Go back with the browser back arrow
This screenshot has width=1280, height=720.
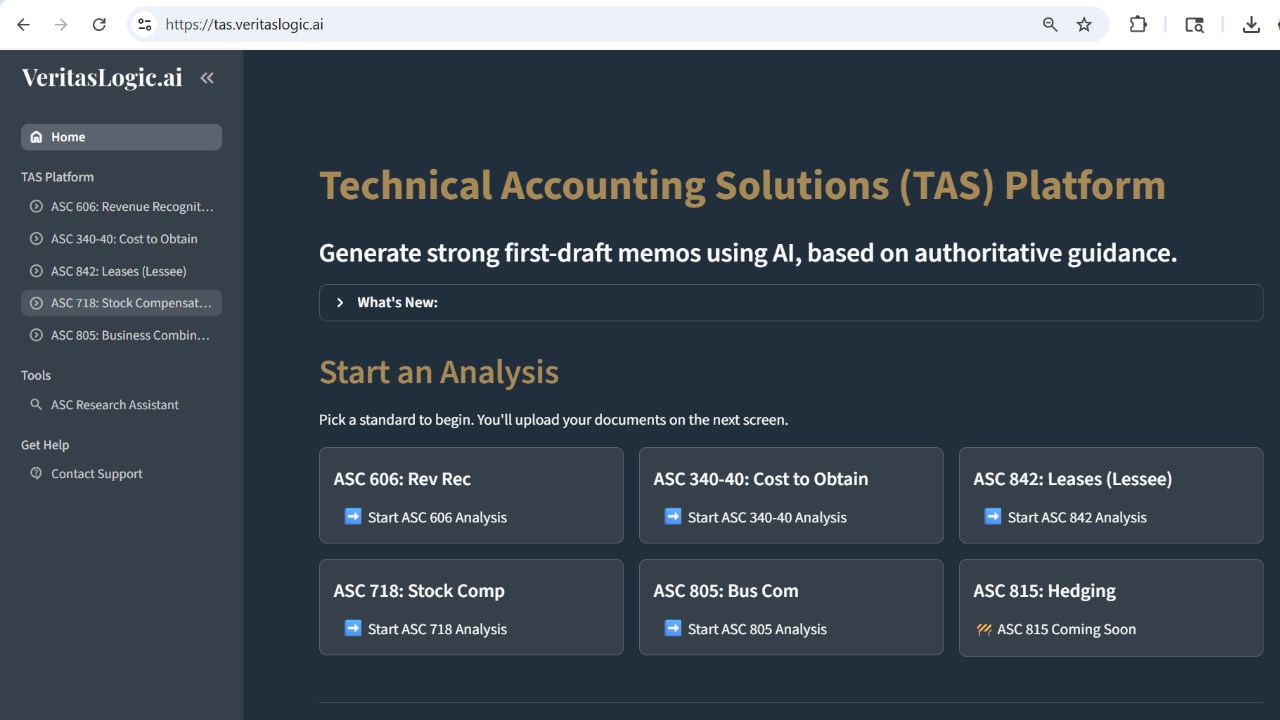[x=24, y=25]
